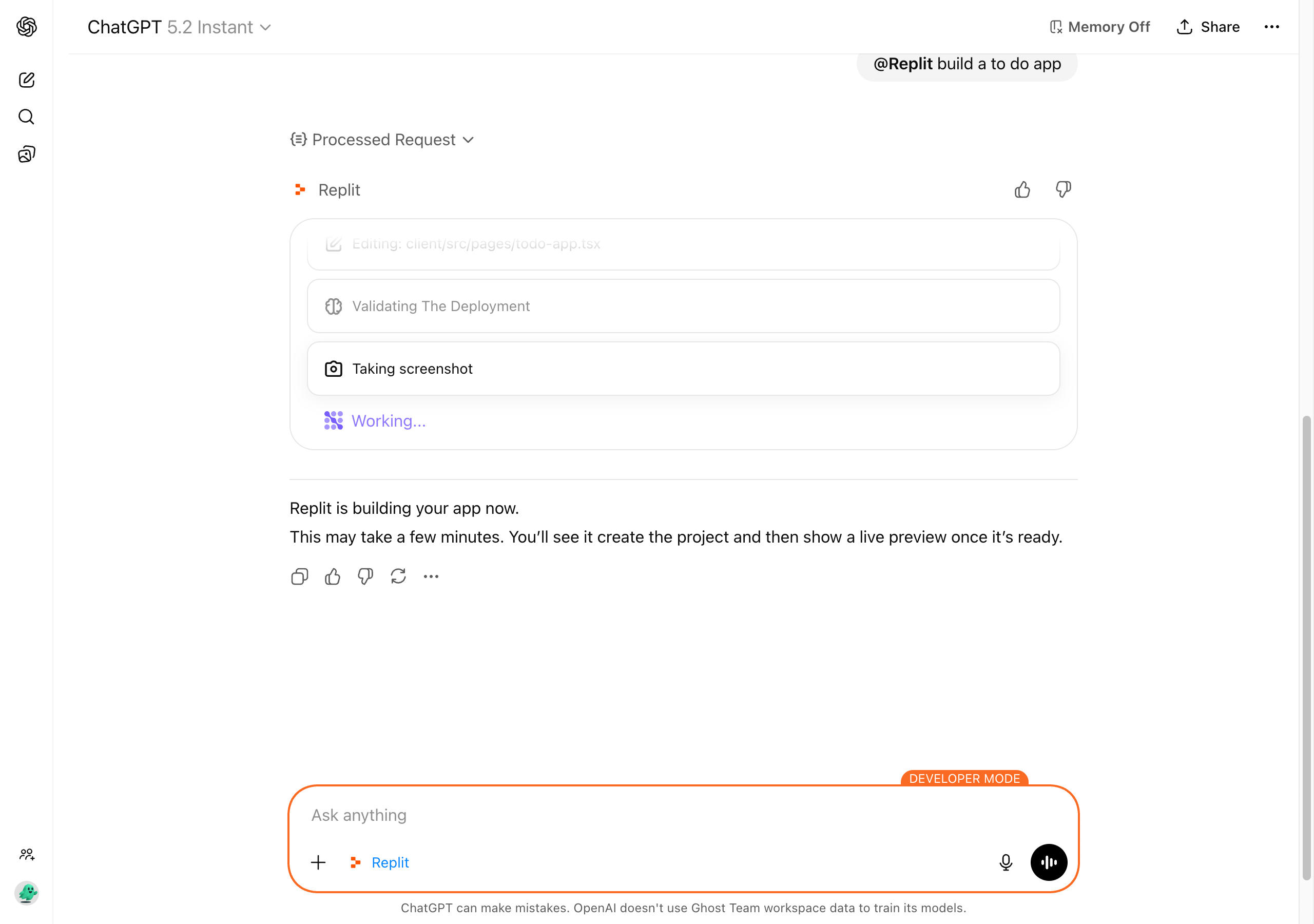Open the ChatGPT 5.2 Instant model dropdown

coord(179,27)
